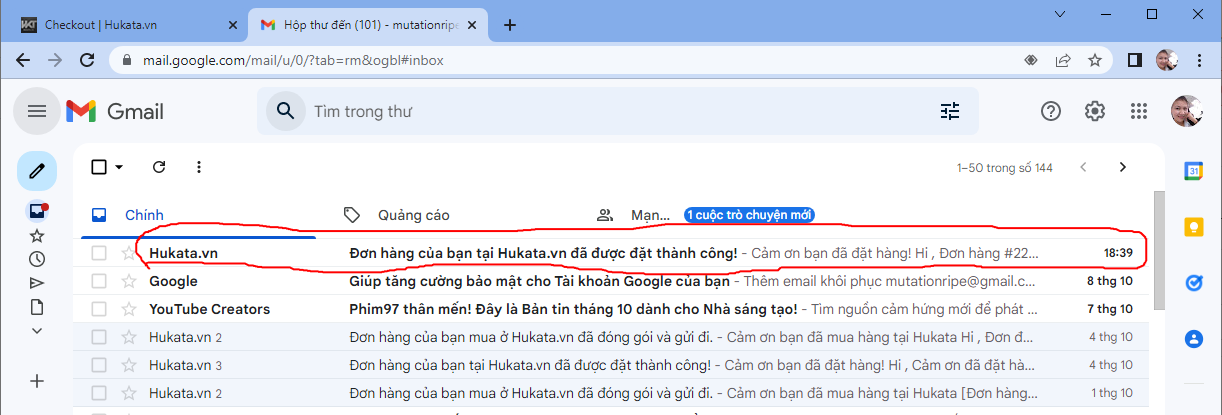Image resolution: width=1222 pixels, height=415 pixels.
Task: Star the YouTube Creators email
Action: (128, 309)
